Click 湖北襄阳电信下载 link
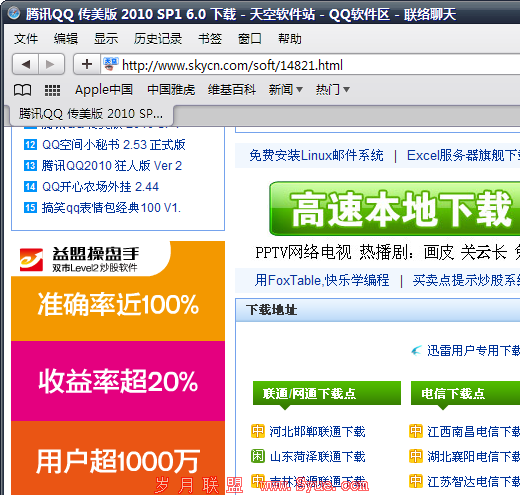Image resolution: width=520 pixels, height=495 pixels. [x=473, y=456]
